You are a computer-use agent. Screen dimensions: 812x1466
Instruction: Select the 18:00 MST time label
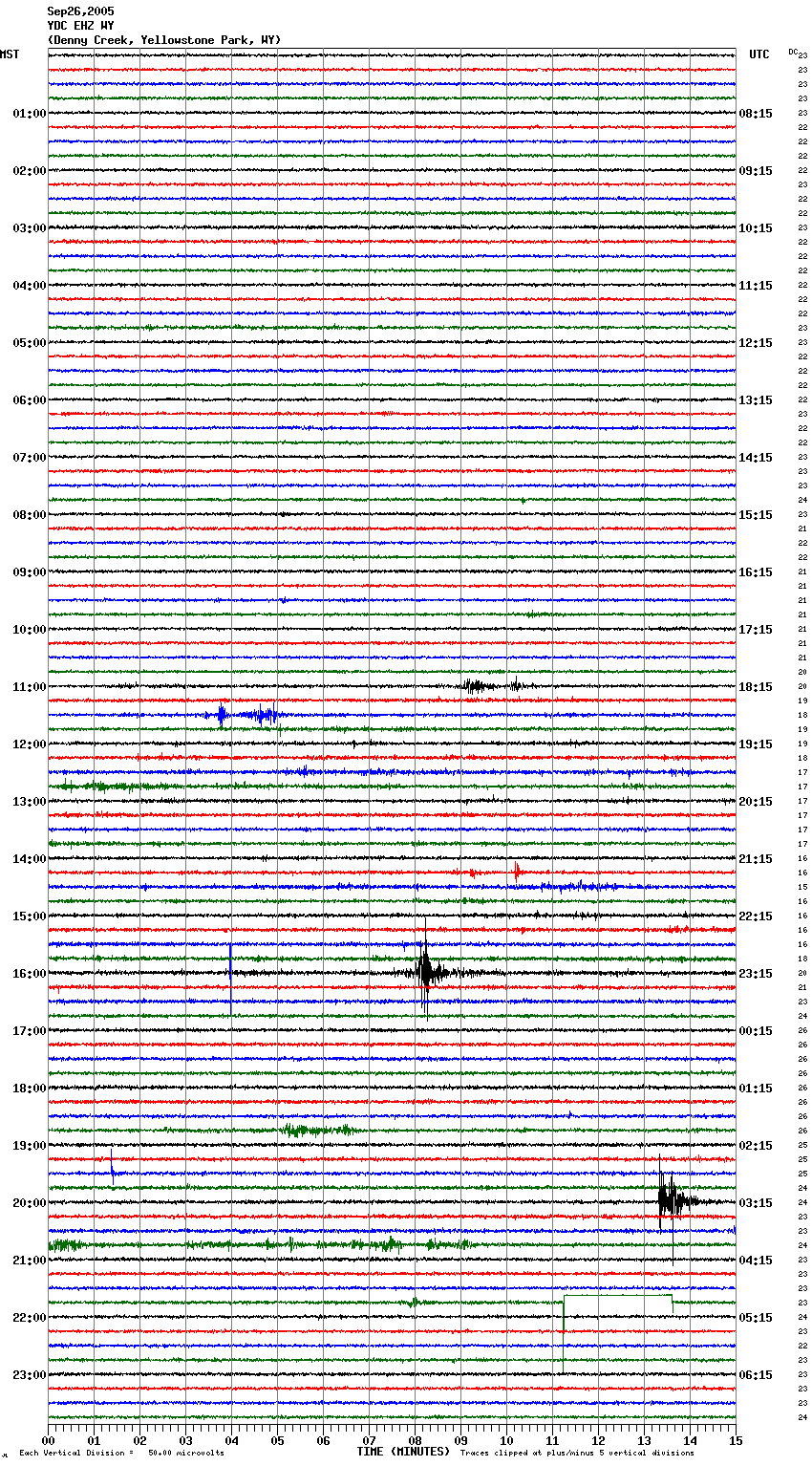[x=29, y=1089]
